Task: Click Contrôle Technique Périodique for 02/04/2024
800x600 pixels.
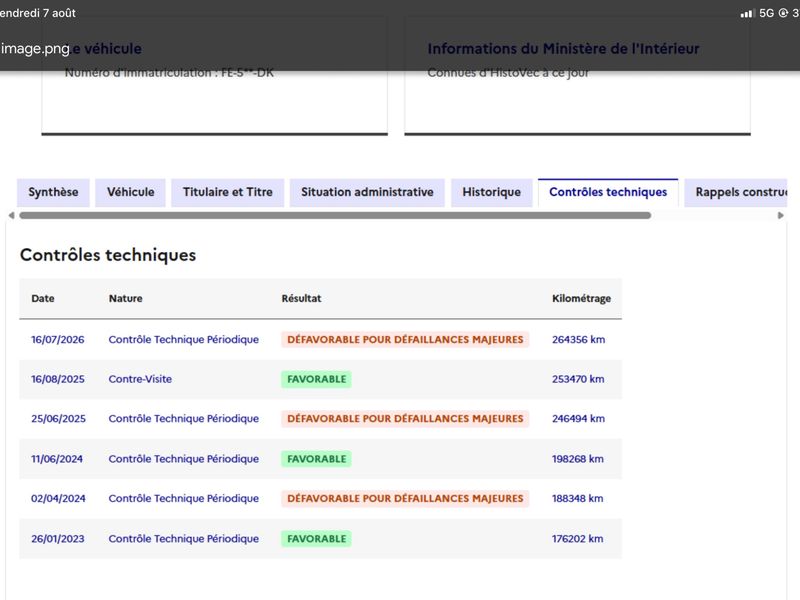Action: [x=184, y=498]
